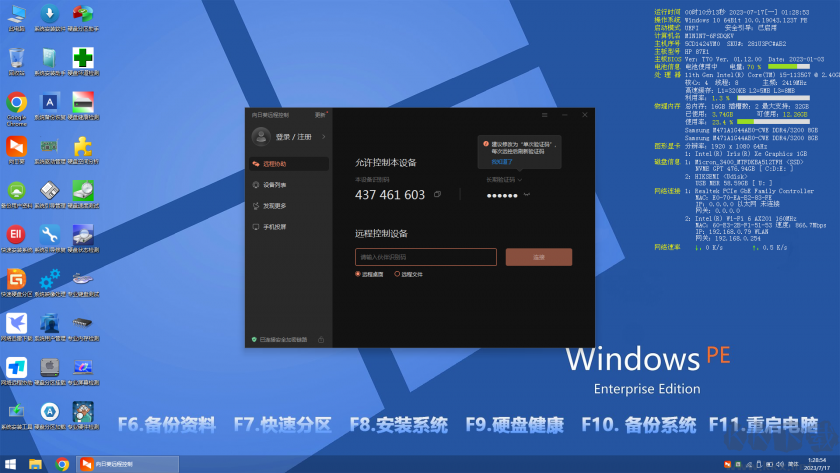This screenshot has width=840, height=473.
Task: Open 系统安装工具 desktop icon
Action: coord(17,416)
